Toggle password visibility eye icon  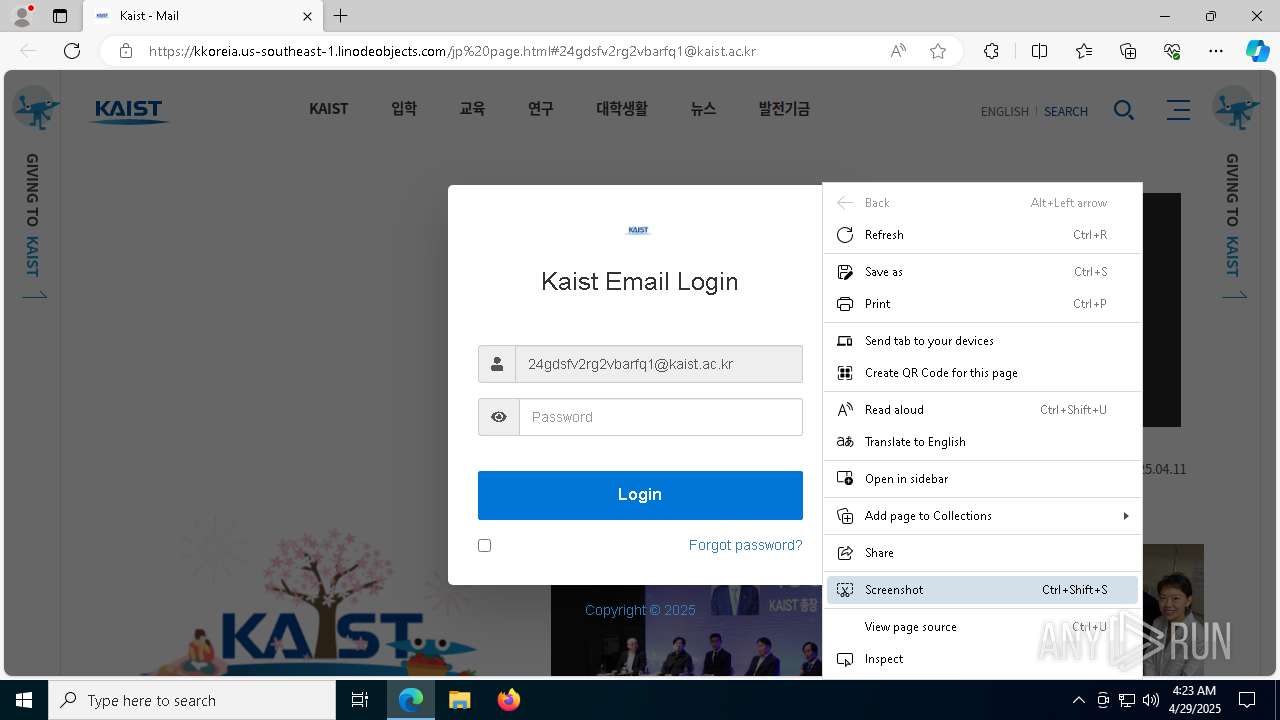498,417
